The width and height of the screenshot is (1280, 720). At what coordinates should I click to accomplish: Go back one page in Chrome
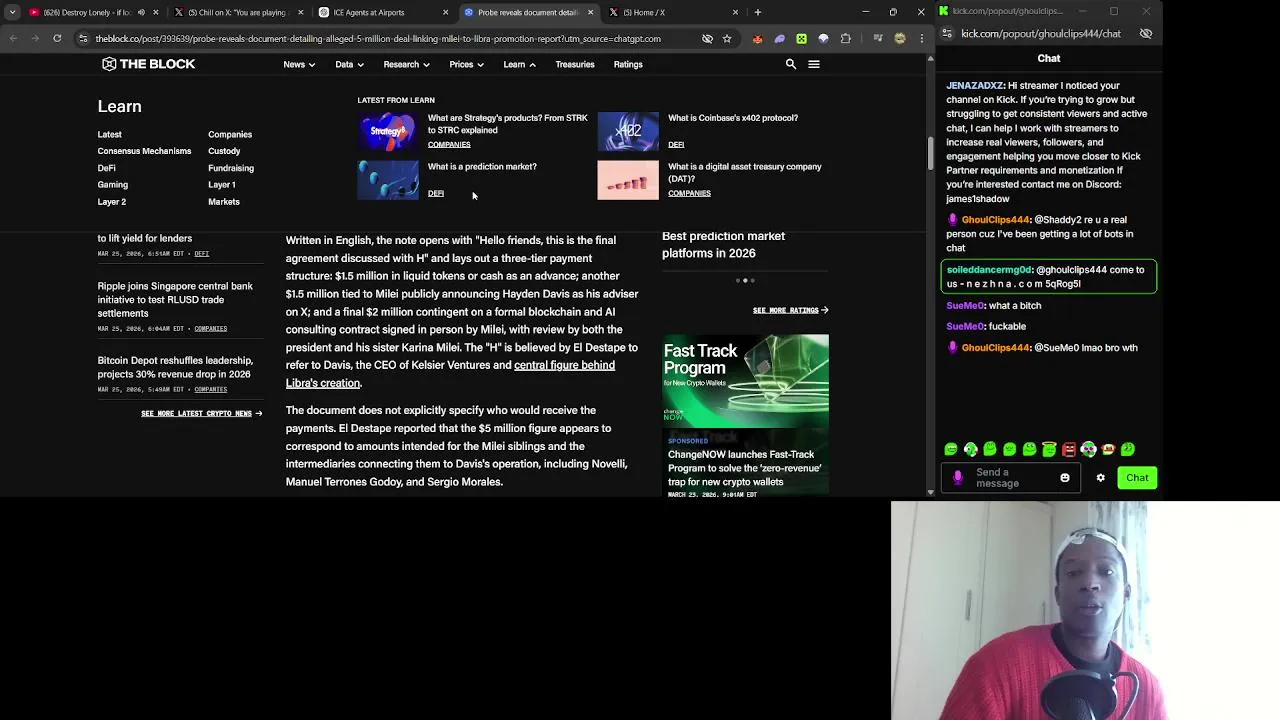[13, 38]
